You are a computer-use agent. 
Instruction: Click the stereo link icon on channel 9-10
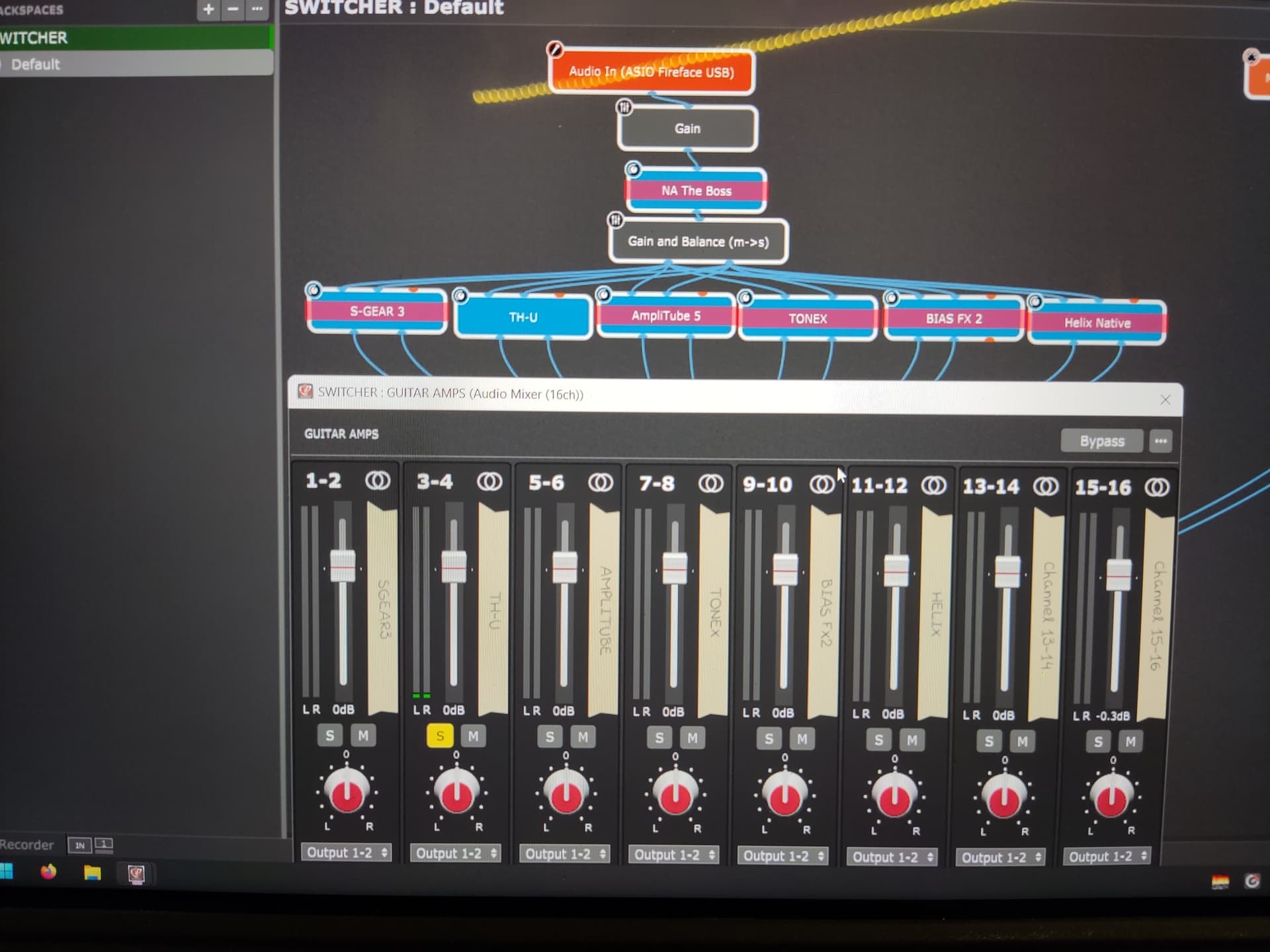(822, 485)
